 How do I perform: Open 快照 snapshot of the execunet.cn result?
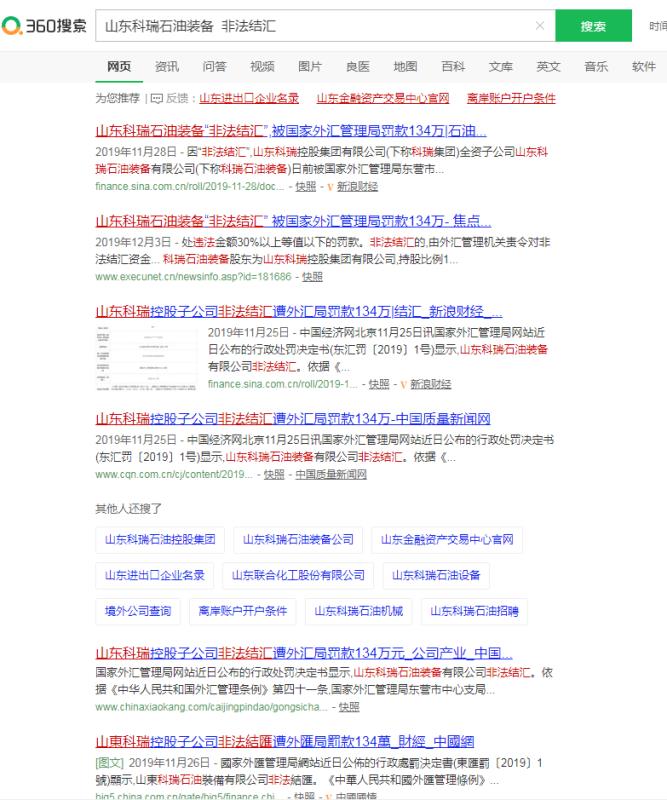(x=313, y=277)
